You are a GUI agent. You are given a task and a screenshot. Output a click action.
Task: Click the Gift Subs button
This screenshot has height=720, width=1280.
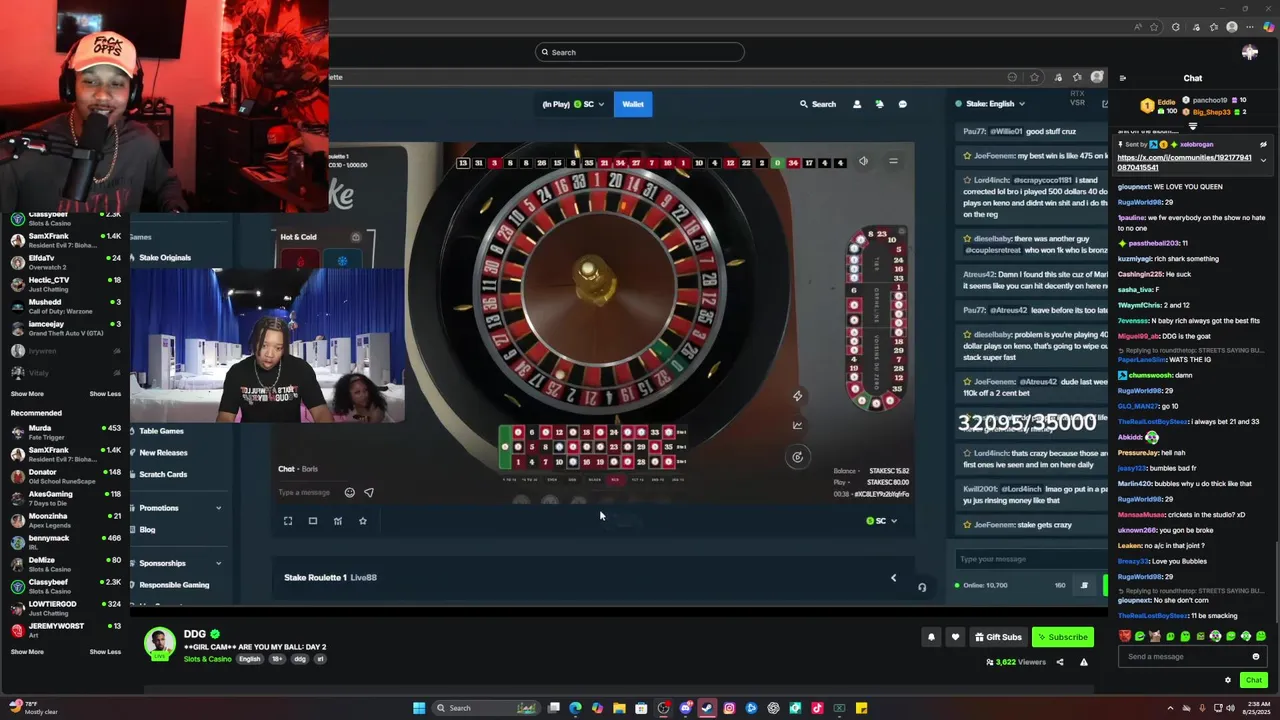tap(998, 637)
